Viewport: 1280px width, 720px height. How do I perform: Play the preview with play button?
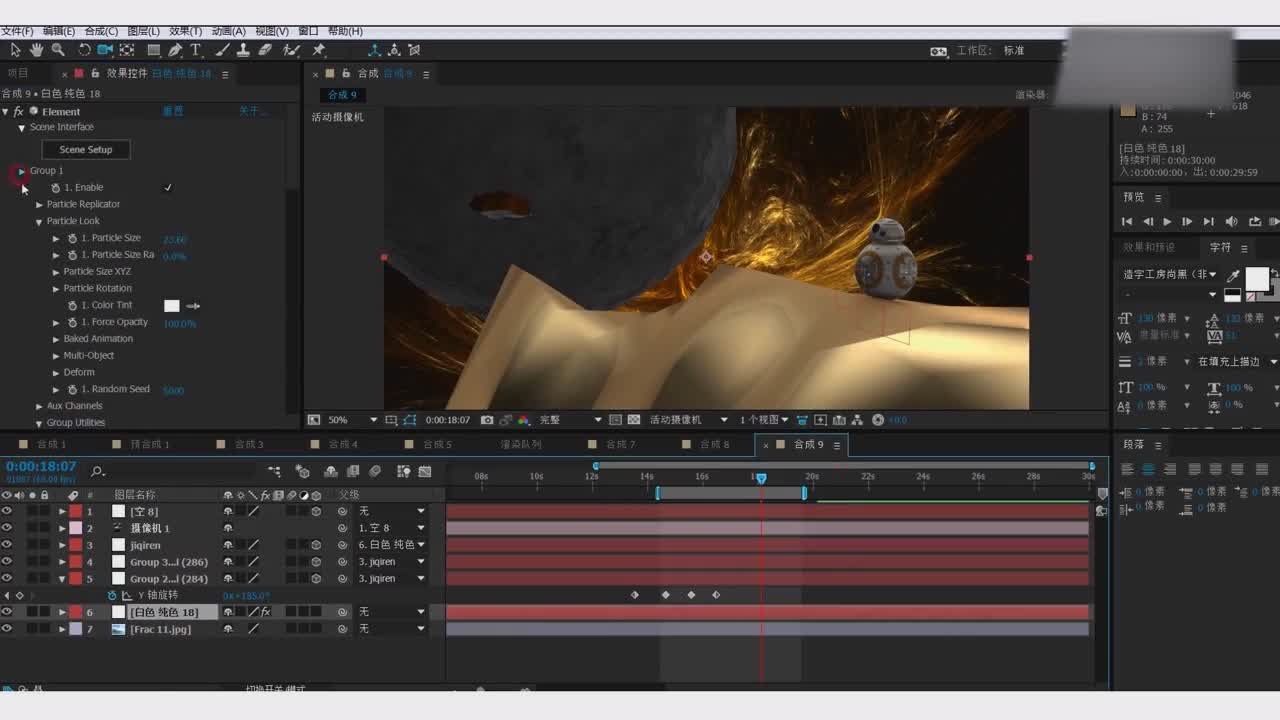(1166, 222)
